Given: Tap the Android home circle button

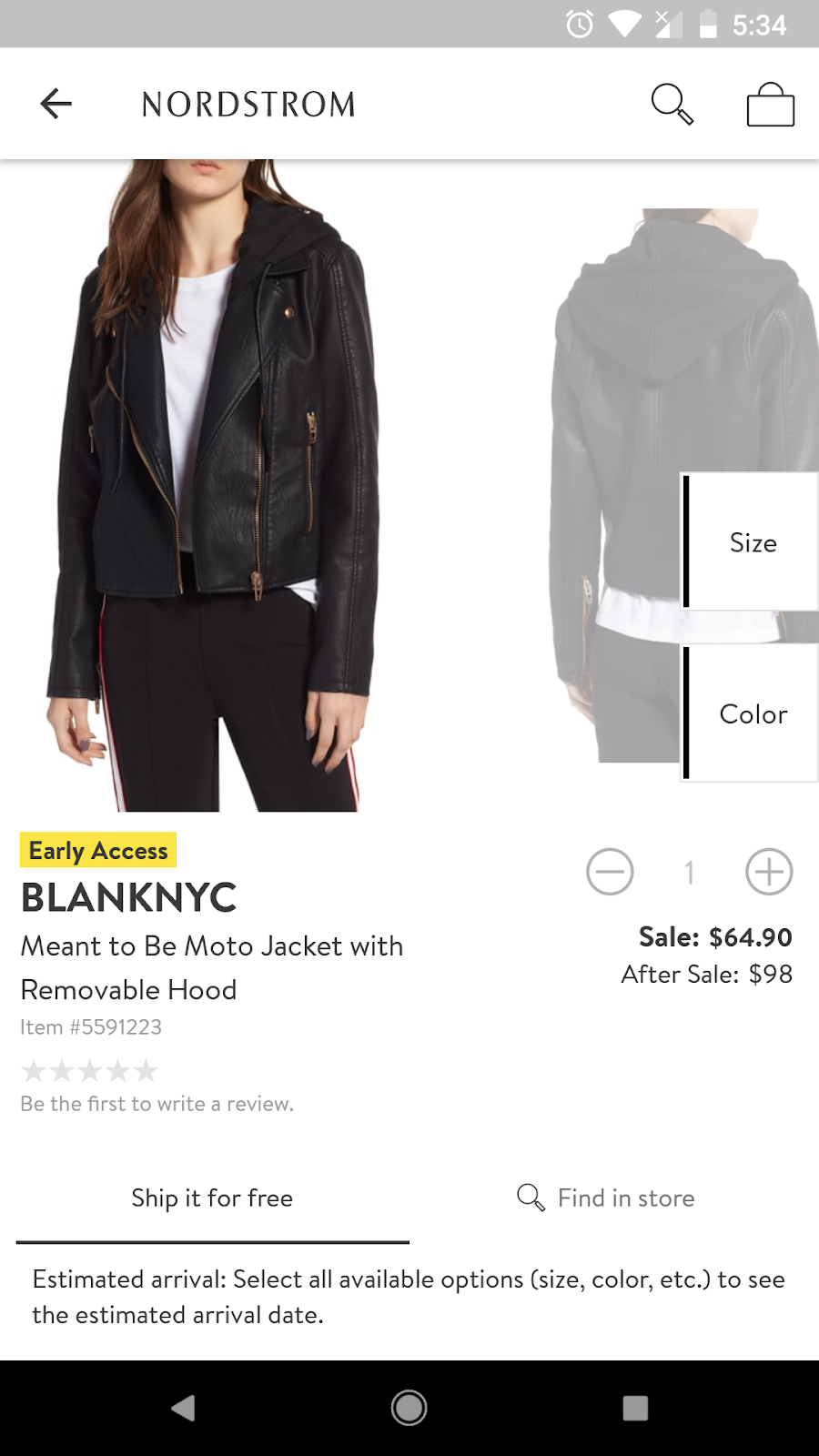Looking at the screenshot, I should click(x=409, y=1408).
